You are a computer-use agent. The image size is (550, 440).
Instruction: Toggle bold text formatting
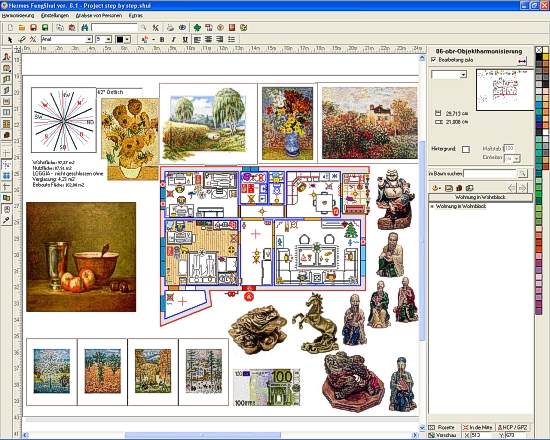(x=162, y=40)
